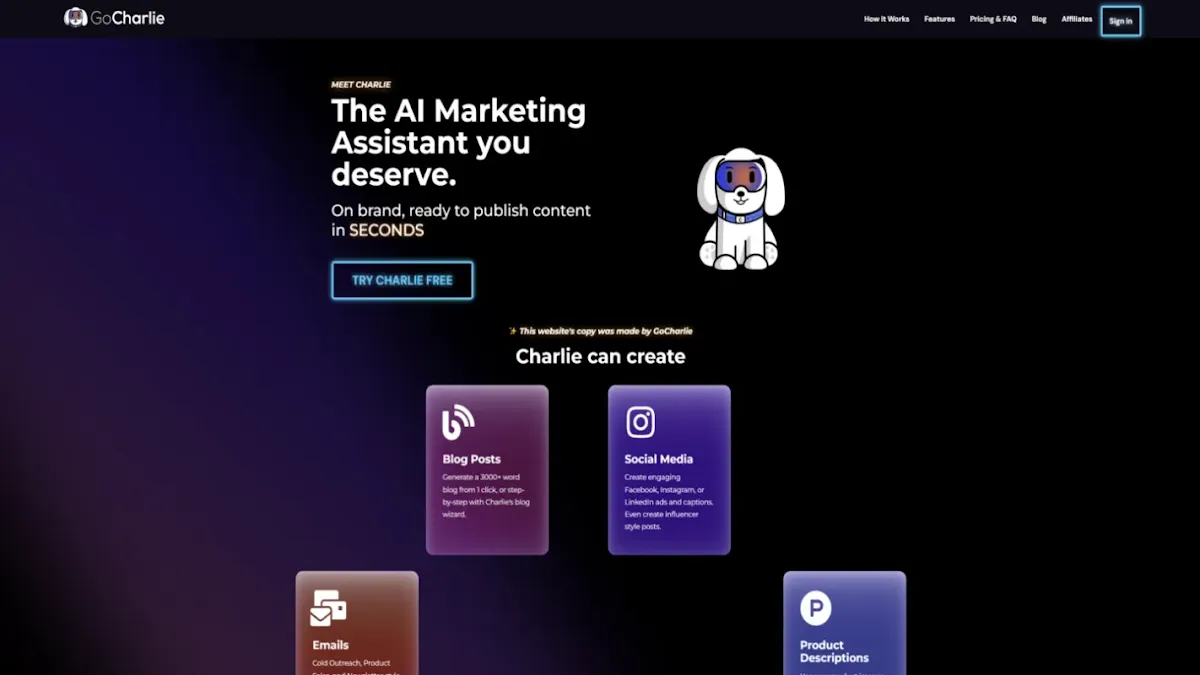Click the 'Create engaging Facebook, Instagram' description
The height and width of the screenshot is (675, 1200).
click(x=668, y=501)
